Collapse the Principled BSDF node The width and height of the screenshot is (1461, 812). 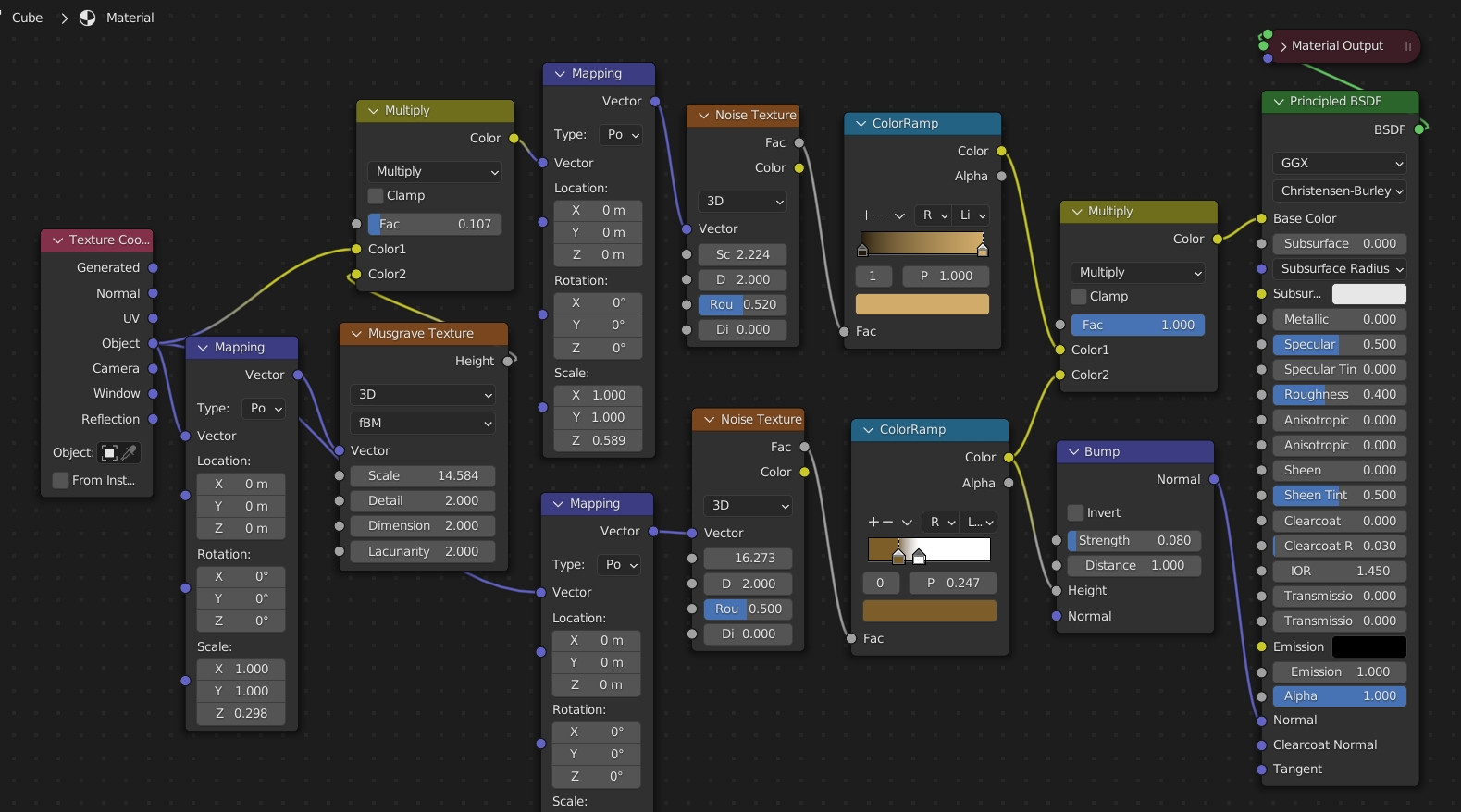point(1279,101)
